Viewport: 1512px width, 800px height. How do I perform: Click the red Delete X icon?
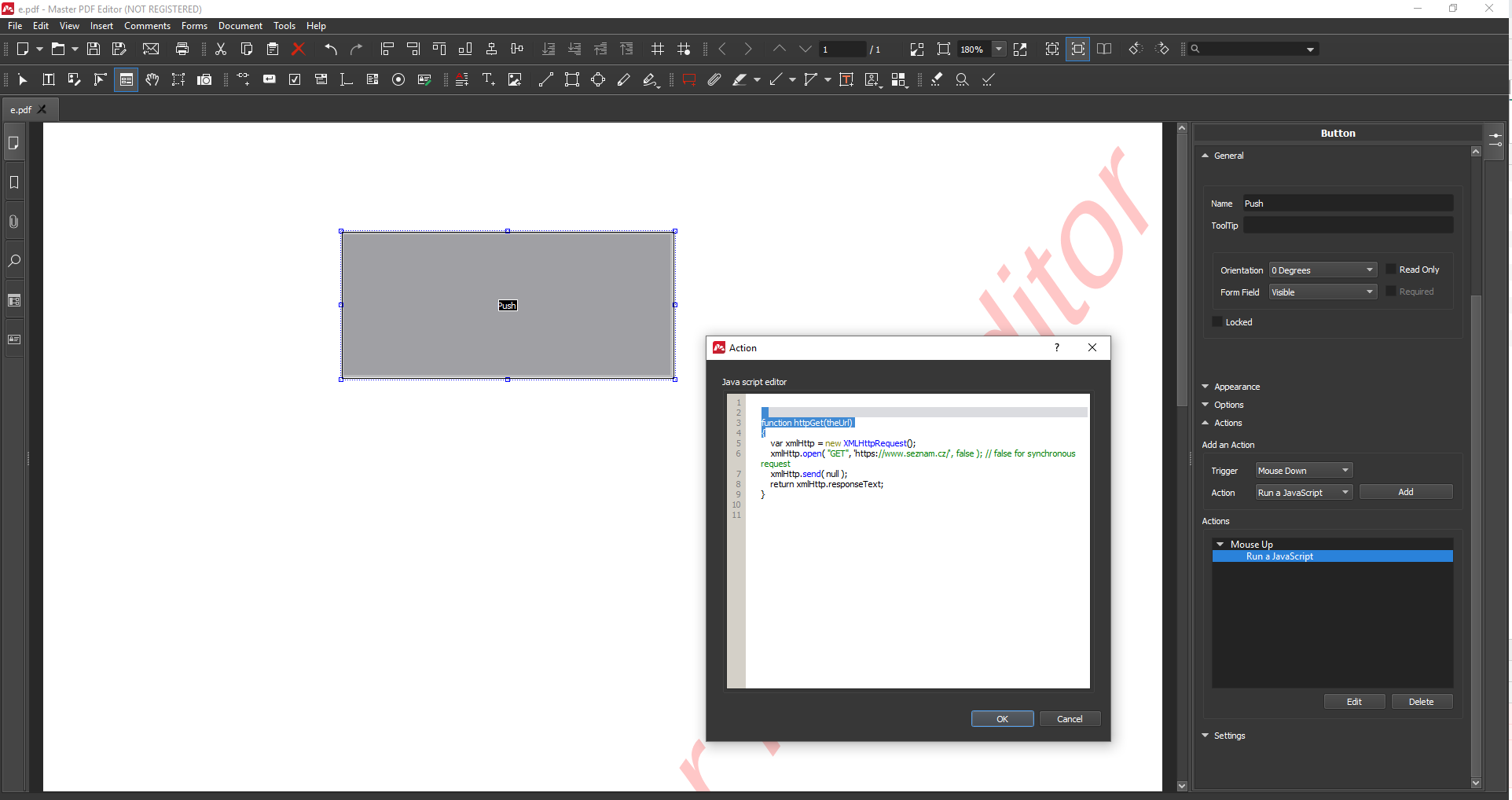tap(298, 49)
